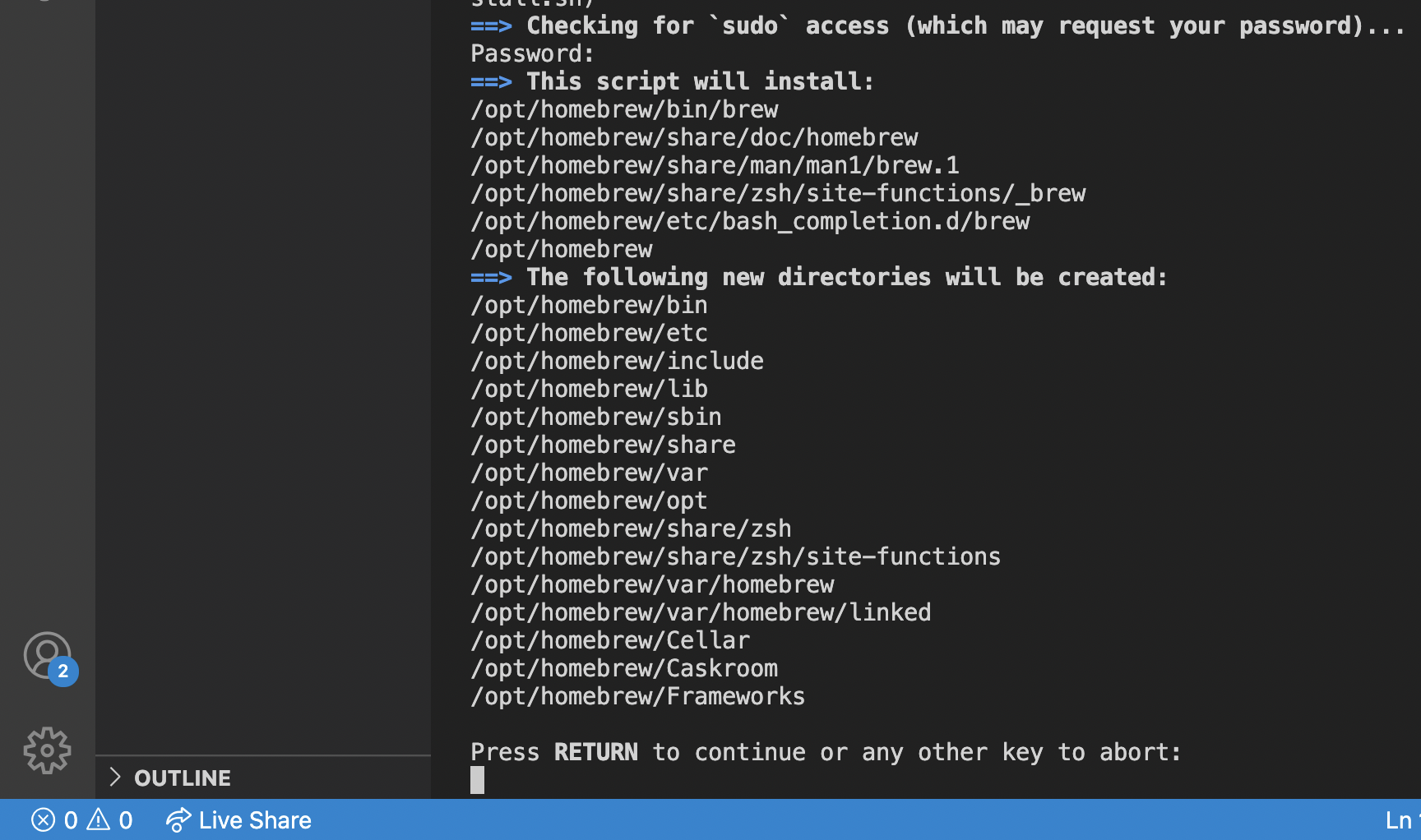This screenshot has height=840, width=1421.
Task: Click the notification badge on Accounts icon
Action: point(63,672)
